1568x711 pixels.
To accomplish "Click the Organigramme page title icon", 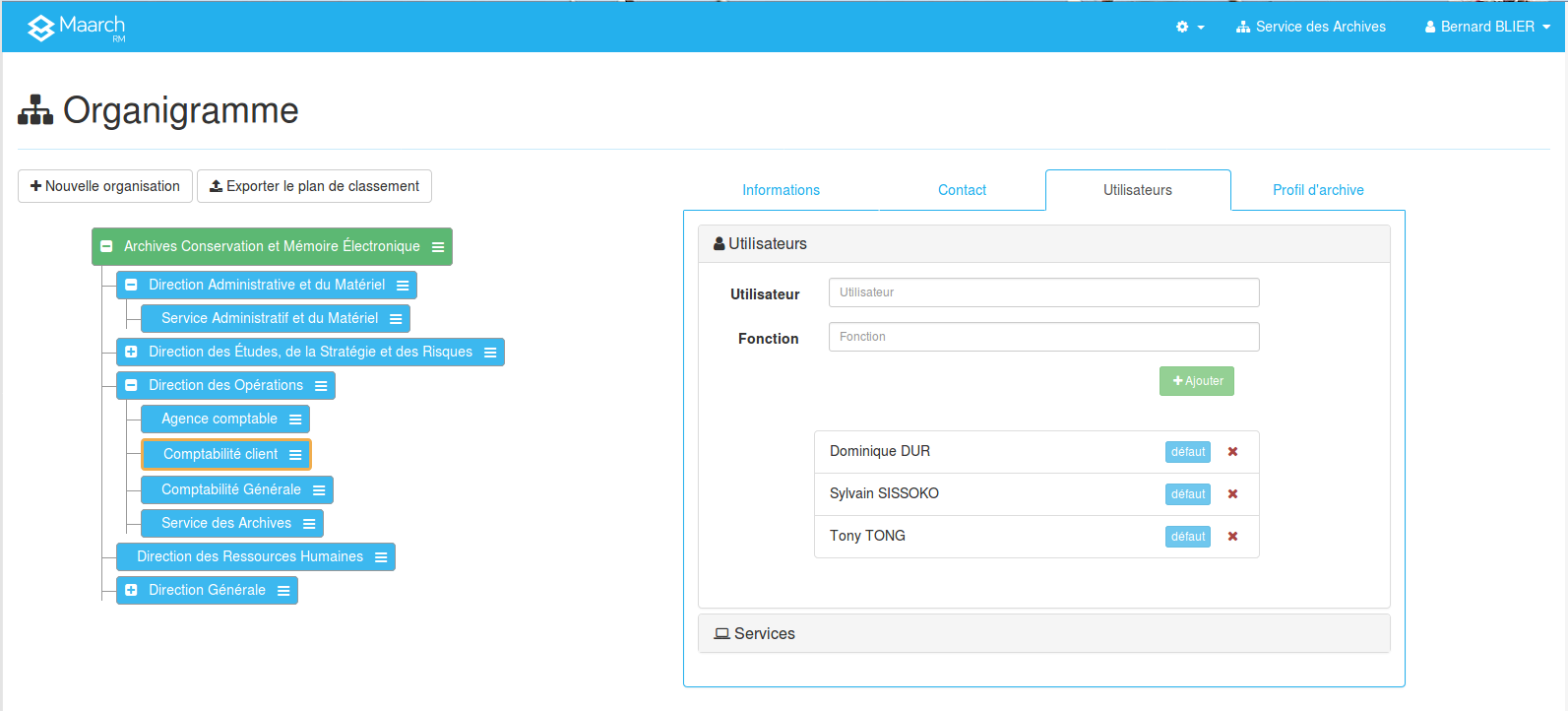I will point(35,110).
